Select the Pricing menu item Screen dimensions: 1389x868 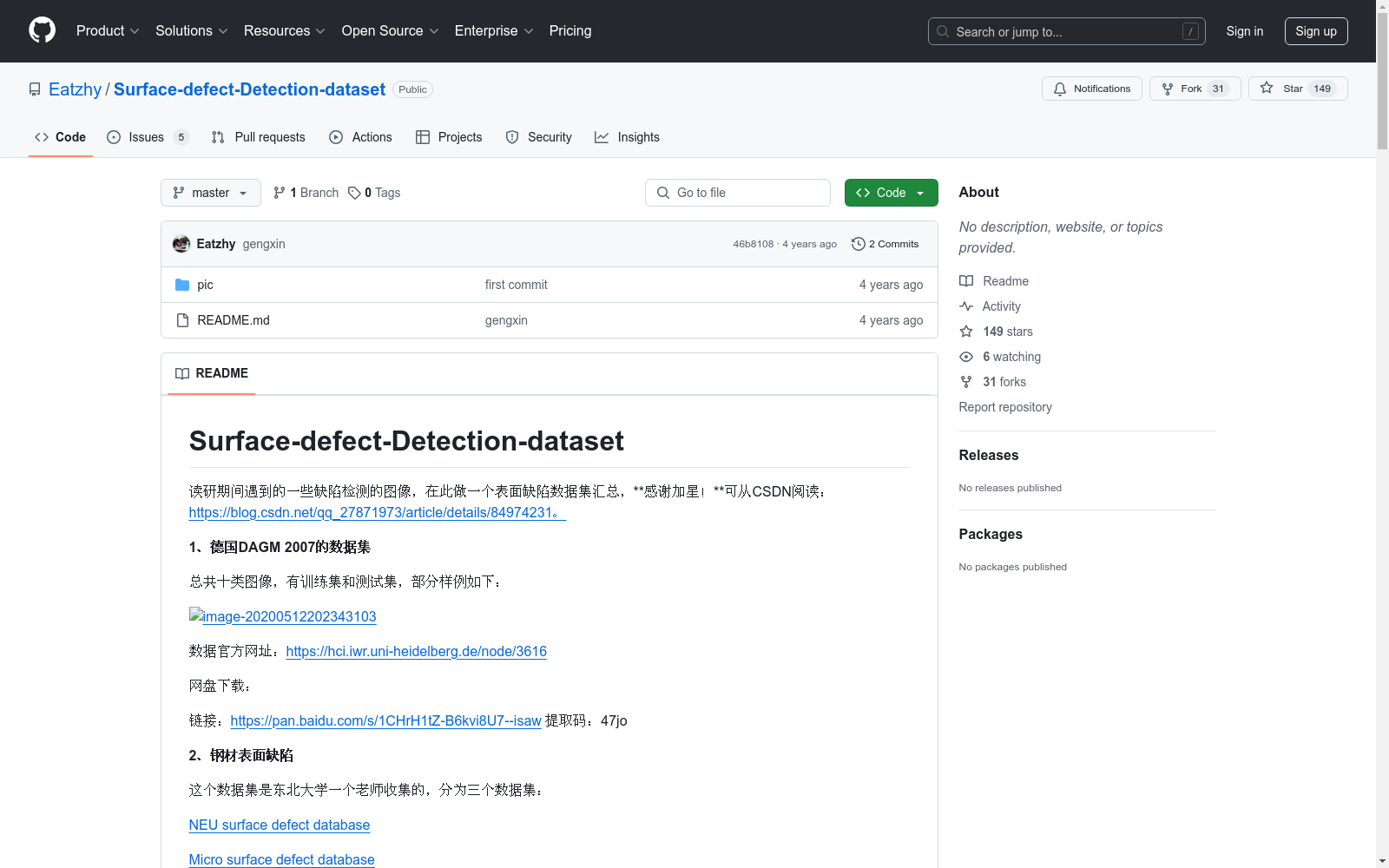click(569, 31)
